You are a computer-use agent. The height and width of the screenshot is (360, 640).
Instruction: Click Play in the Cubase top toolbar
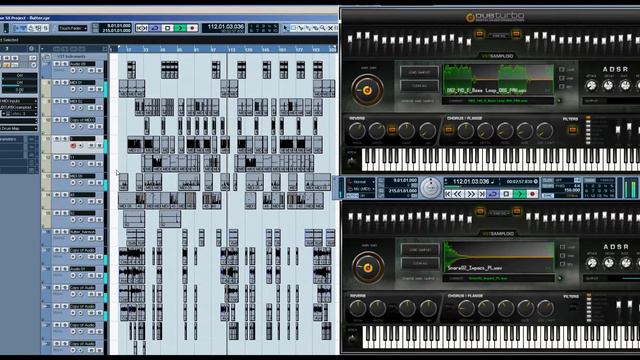(x=180, y=28)
